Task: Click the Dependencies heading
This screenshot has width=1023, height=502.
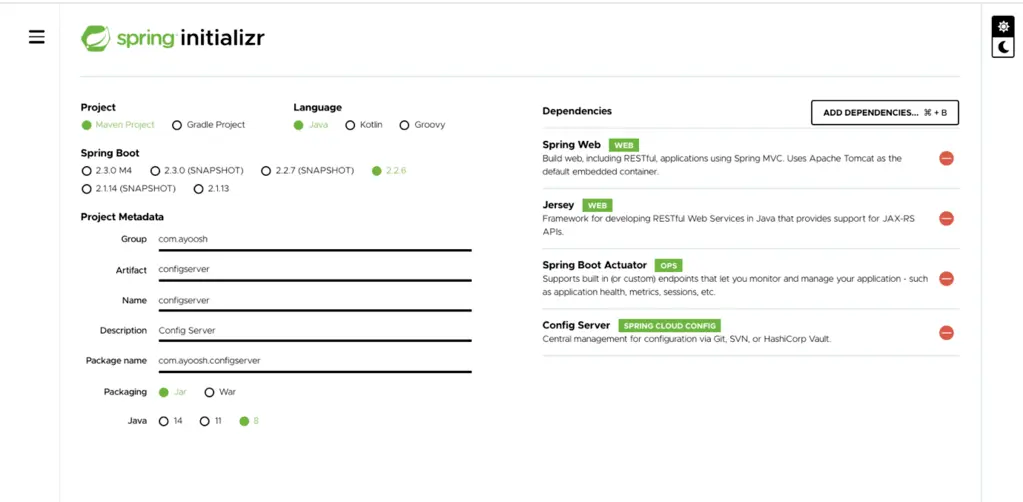Action: [x=577, y=111]
